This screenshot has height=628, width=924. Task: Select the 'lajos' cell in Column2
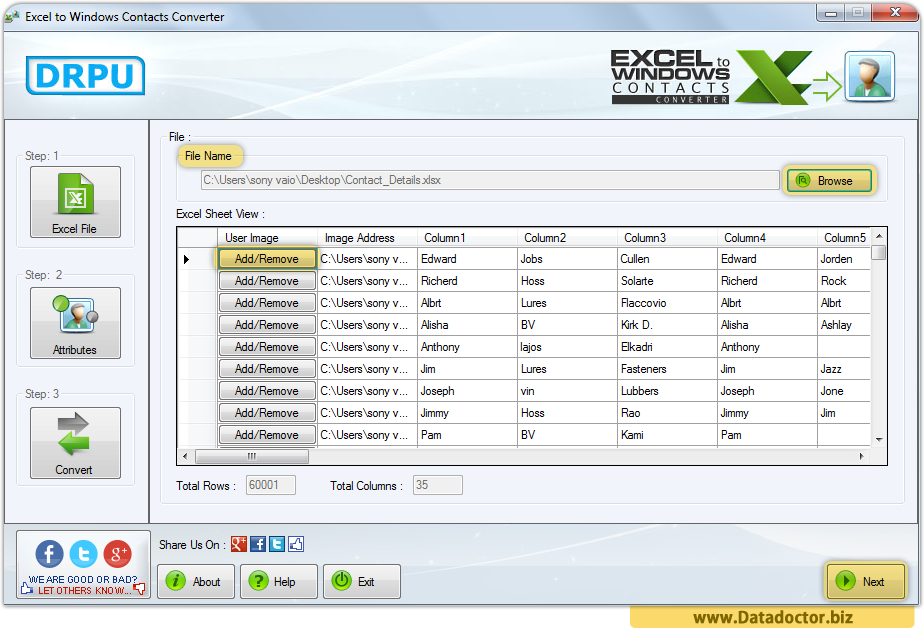[x=567, y=347]
